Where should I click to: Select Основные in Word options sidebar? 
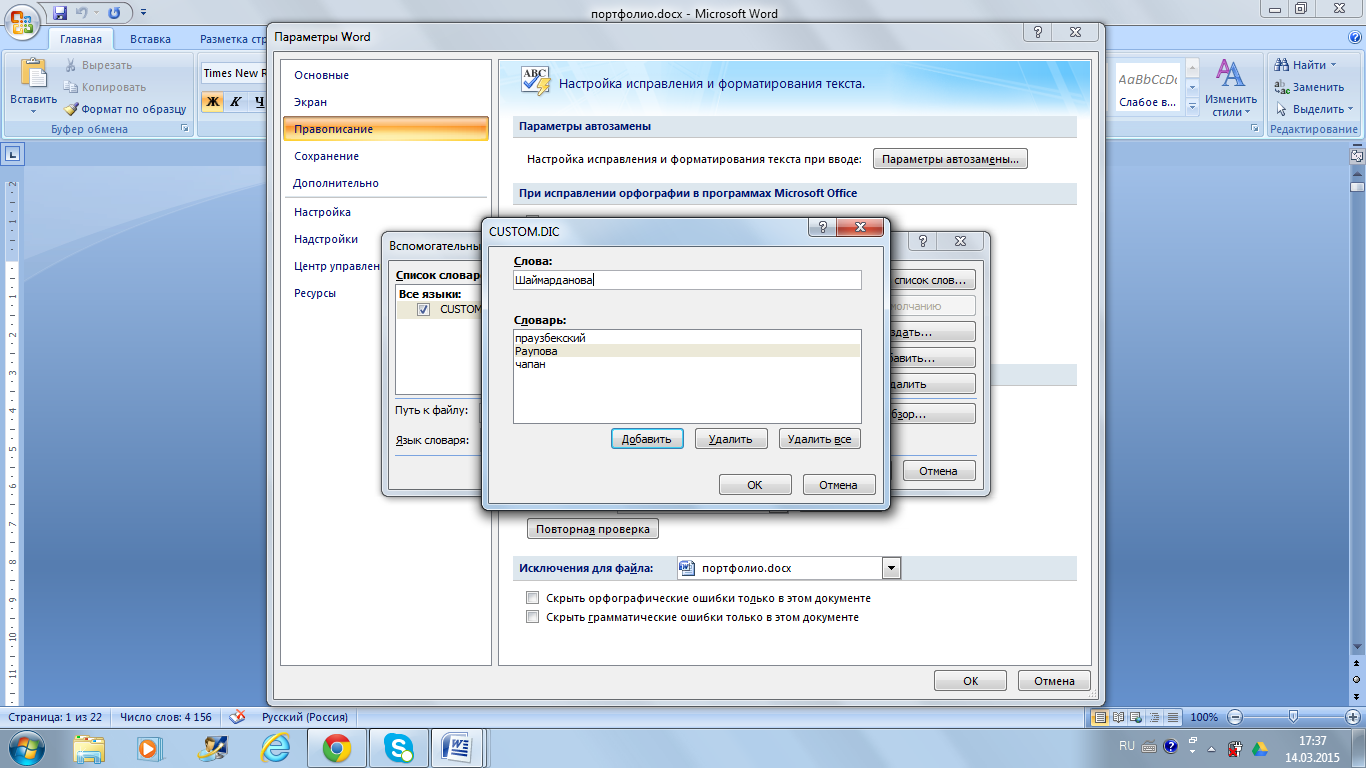coord(385,75)
